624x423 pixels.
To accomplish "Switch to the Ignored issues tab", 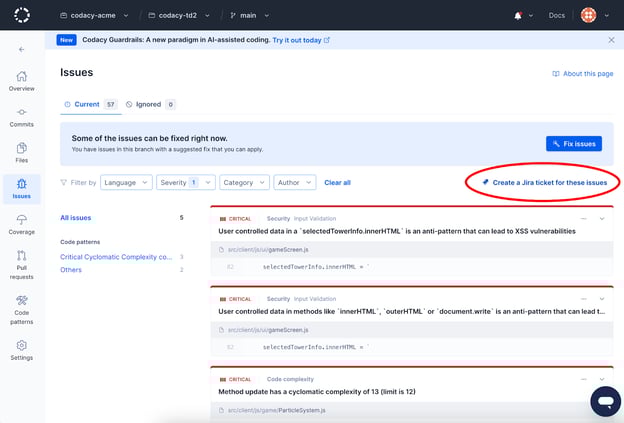I will 150,104.
